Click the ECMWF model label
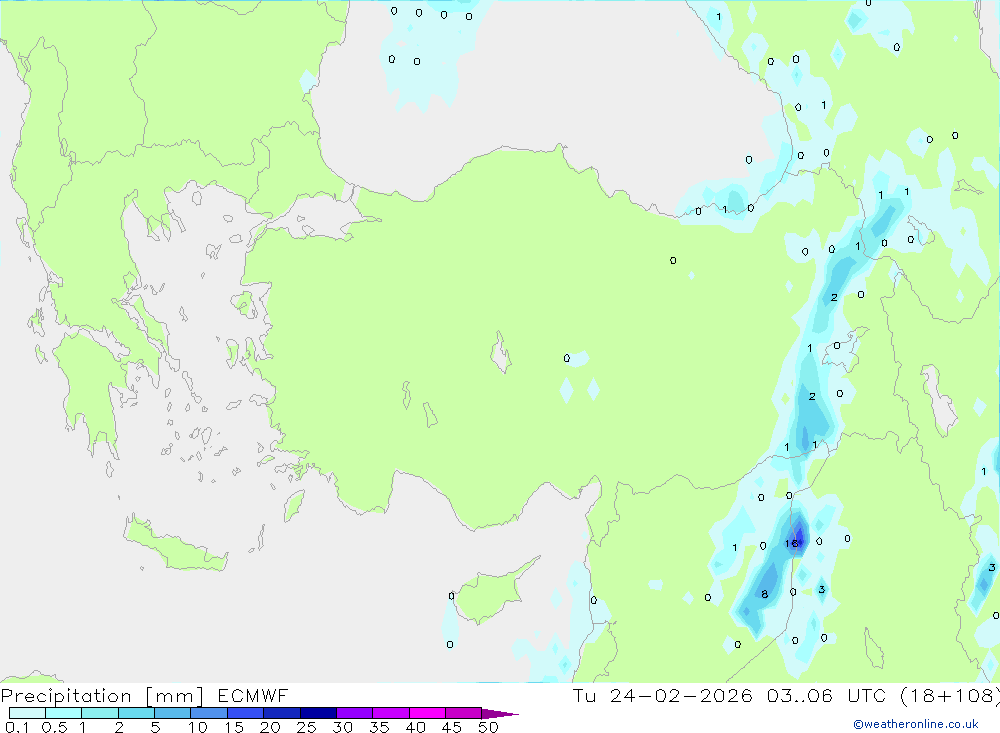The width and height of the screenshot is (1000, 733). (253, 695)
